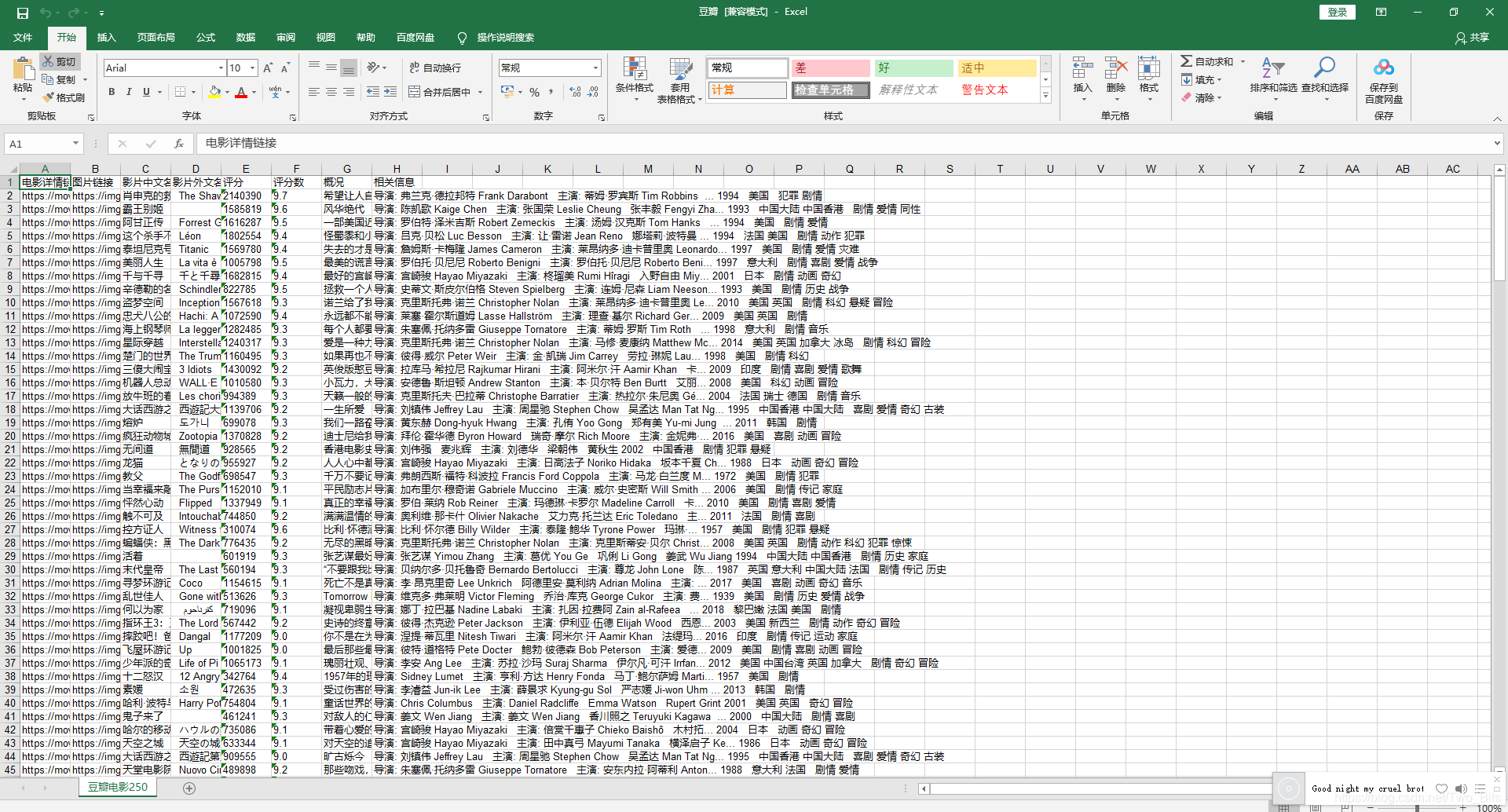Switch to the 页面布局 Page Layout tab
The height and width of the screenshot is (812, 1508).
pyautogui.click(x=156, y=38)
